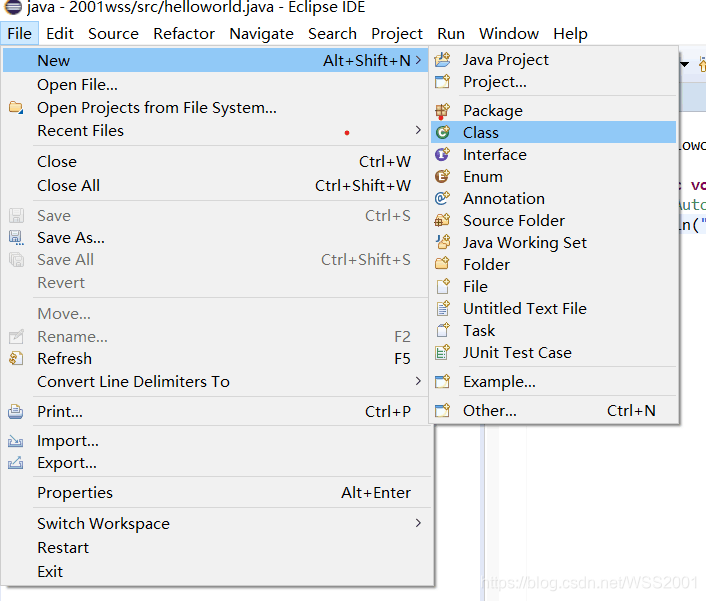Viewport: 706px width, 601px height.
Task: Click the Source Folder icon
Action: point(443,220)
